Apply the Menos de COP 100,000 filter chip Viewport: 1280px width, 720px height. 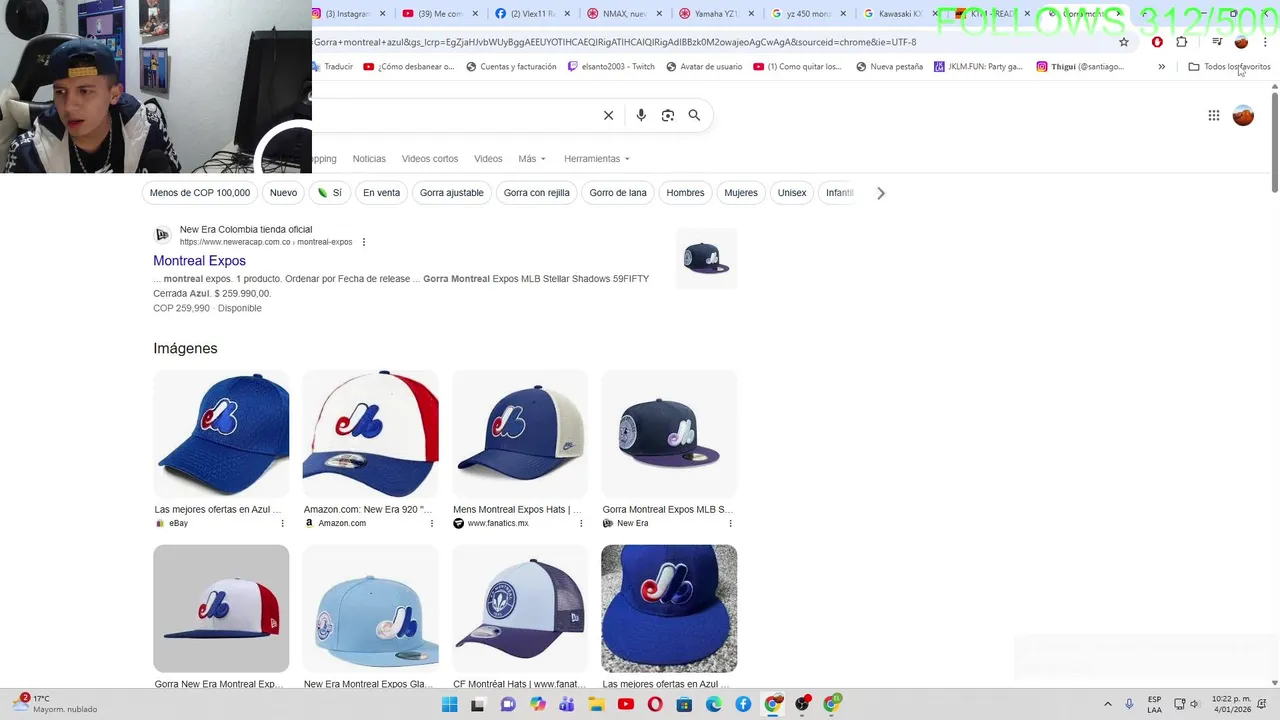coord(200,193)
